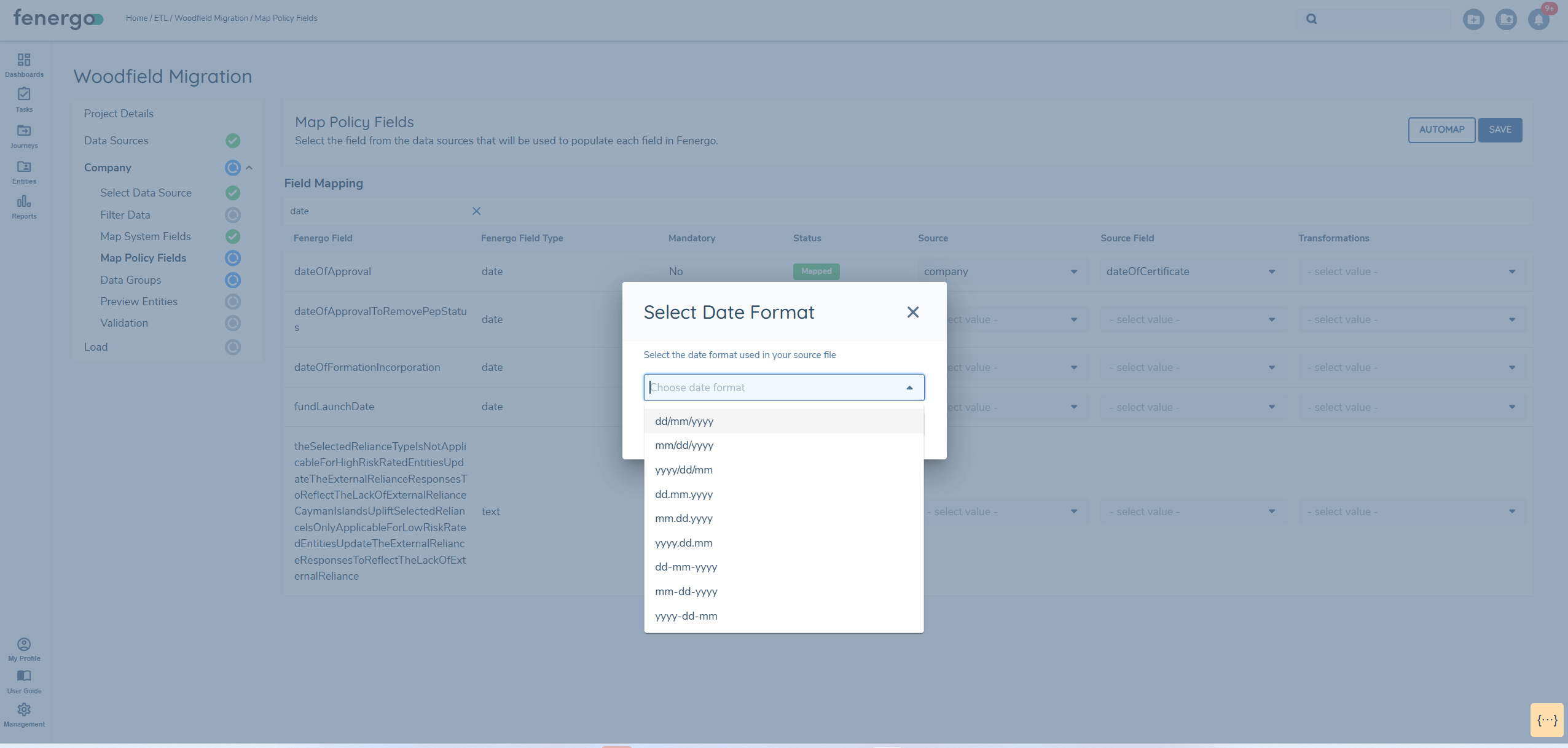
Task: Select the mm.dd.yyyy format option
Action: coord(683,518)
